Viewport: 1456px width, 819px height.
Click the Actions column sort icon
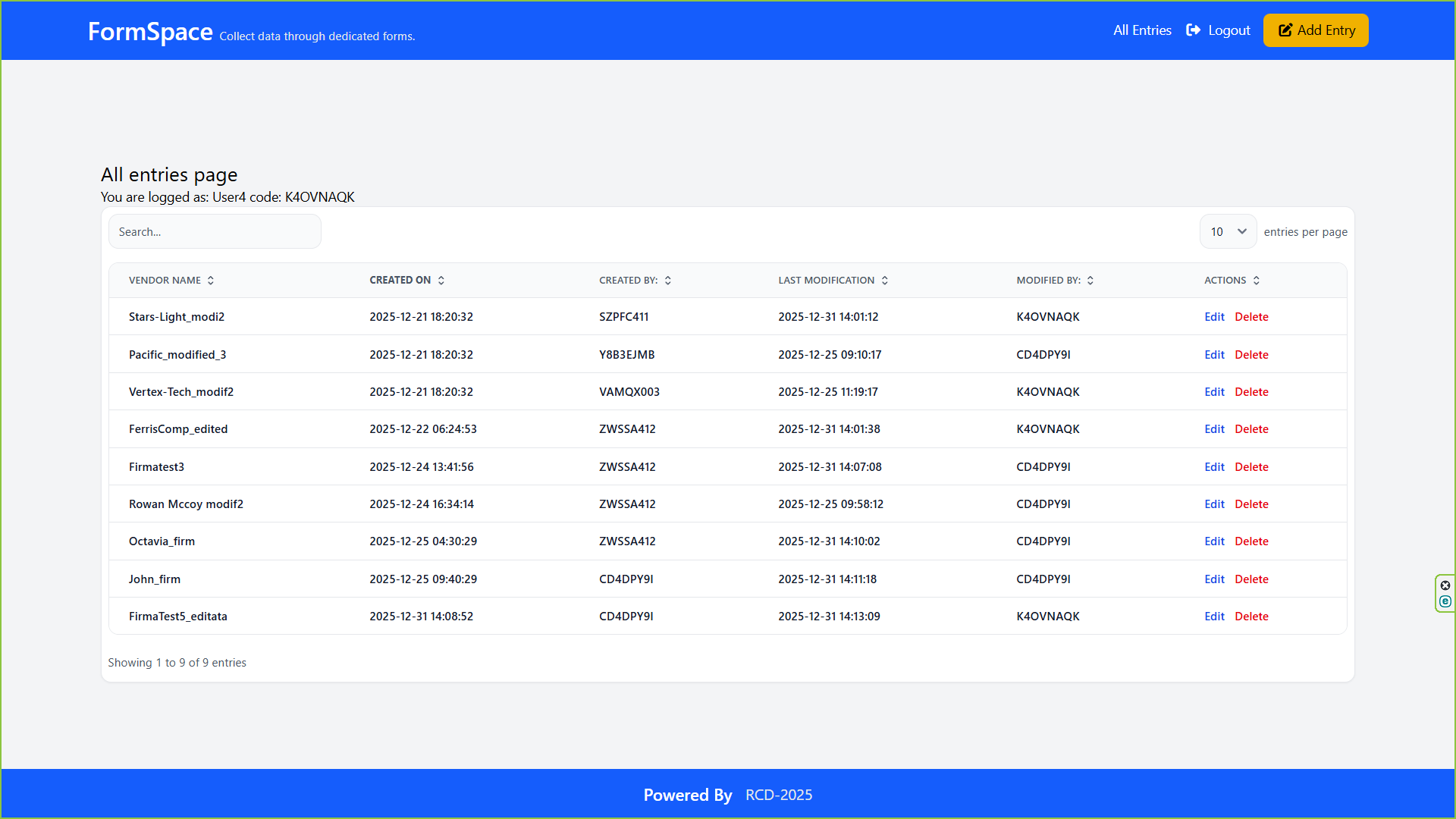pyautogui.click(x=1257, y=281)
